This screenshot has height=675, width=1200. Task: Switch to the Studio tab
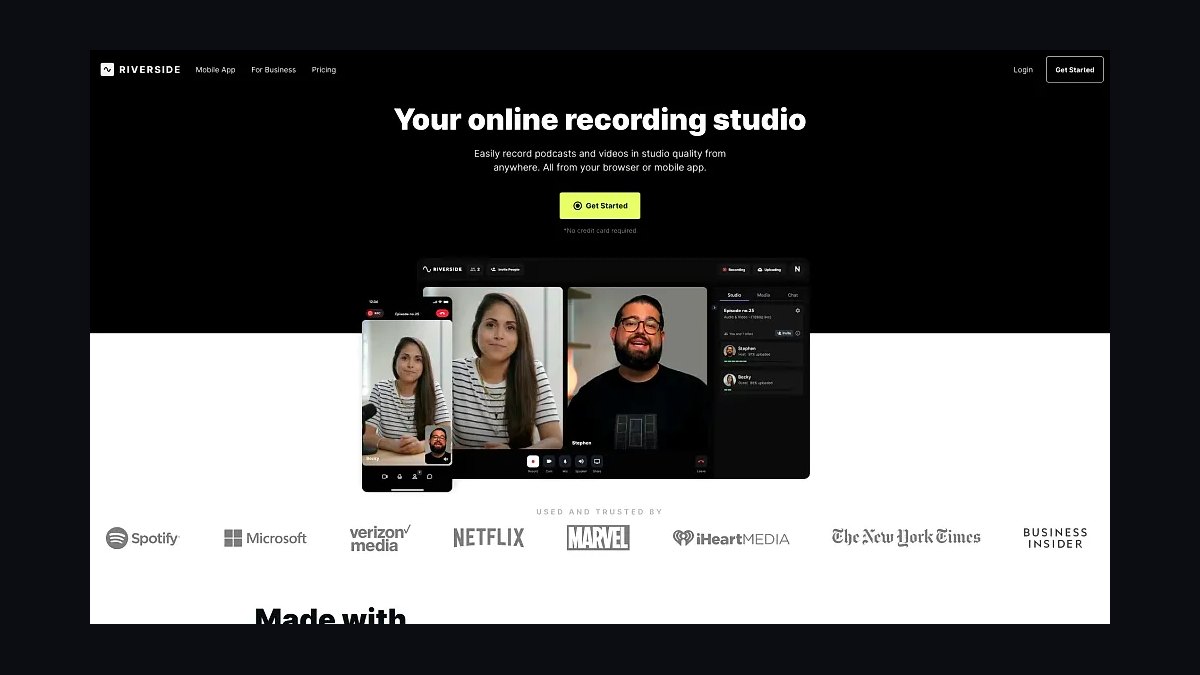click(x=734, y=295)
